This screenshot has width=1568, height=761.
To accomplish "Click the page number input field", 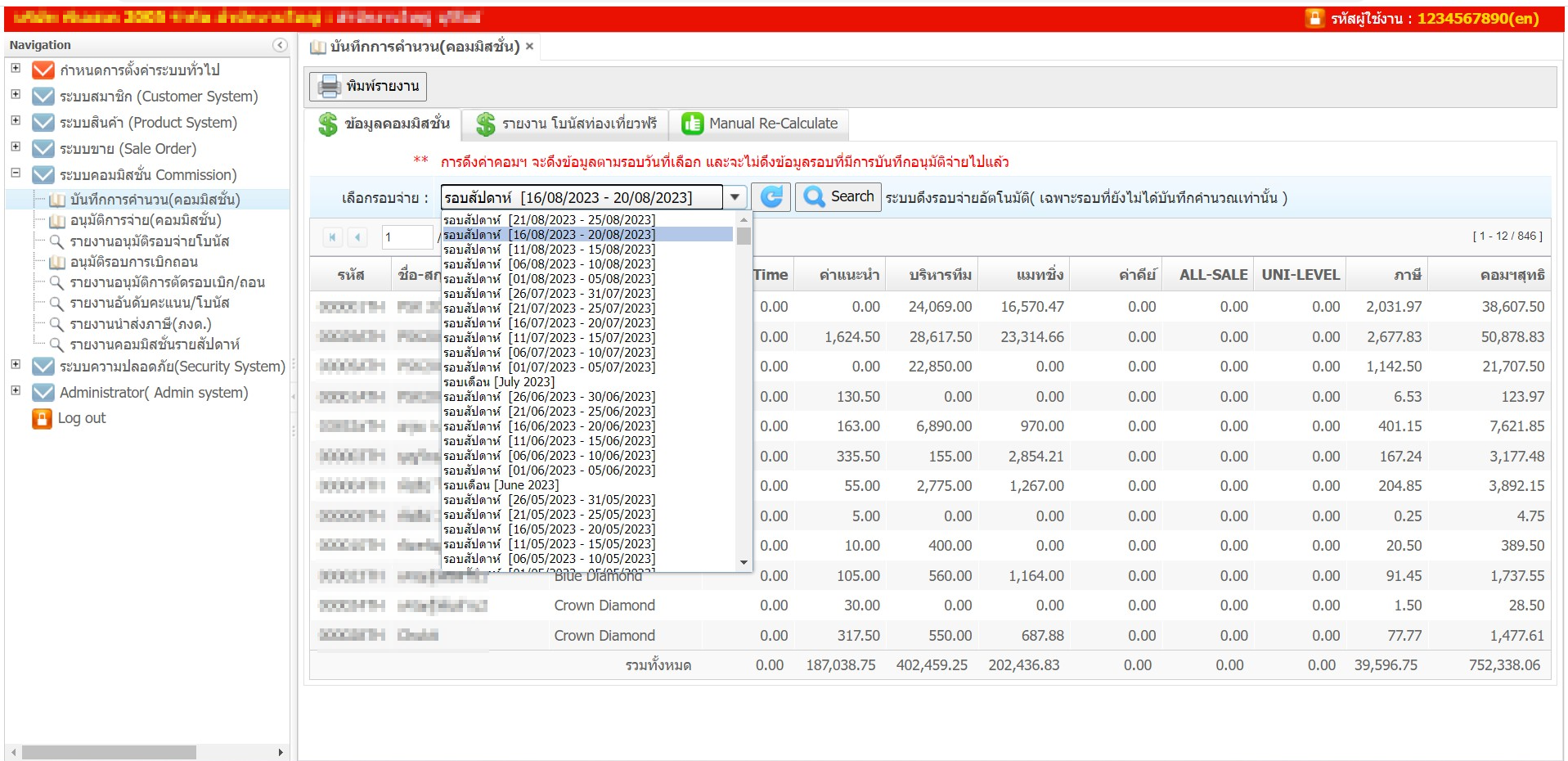I will click(x=407, y=237).
